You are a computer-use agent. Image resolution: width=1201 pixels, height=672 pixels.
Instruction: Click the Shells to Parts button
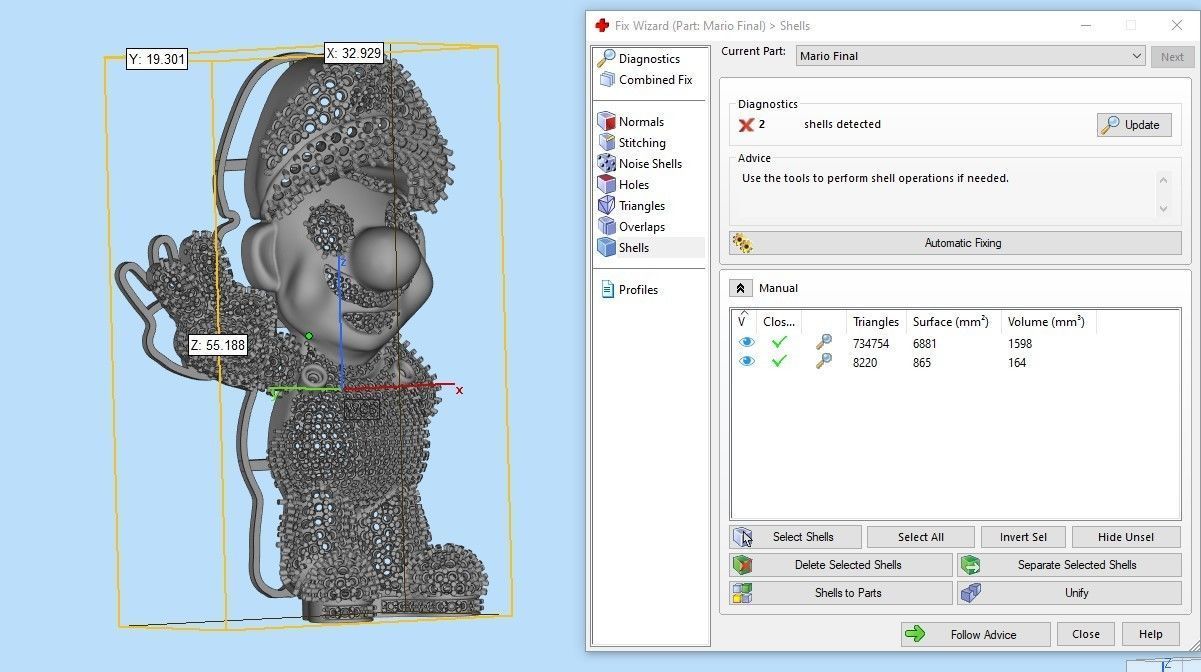pyautogui.click(x=841, y=593)
